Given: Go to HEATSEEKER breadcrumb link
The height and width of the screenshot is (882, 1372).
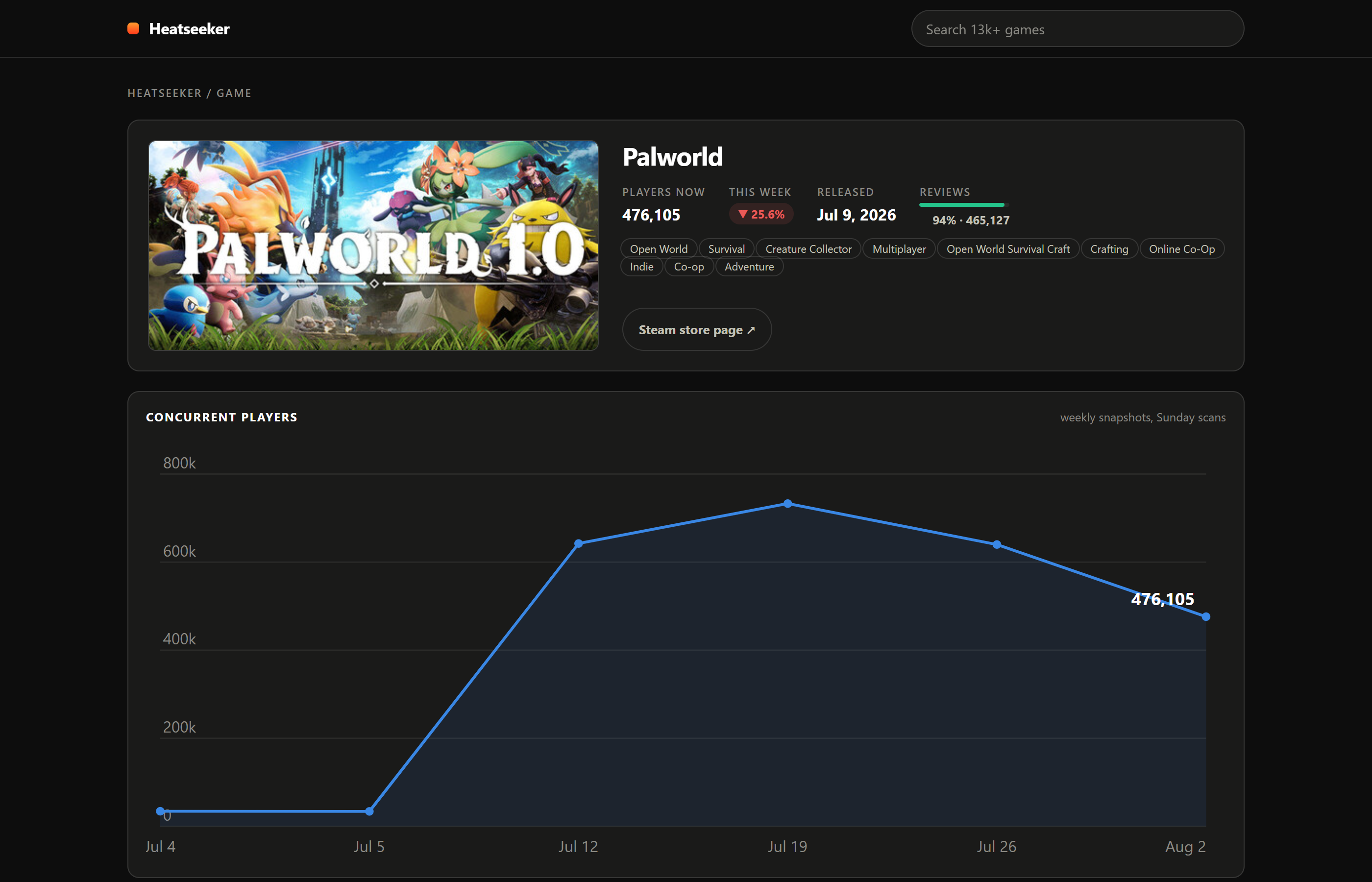Looking at the screenshot, I should pyautogui.click(x=164, y=93).
